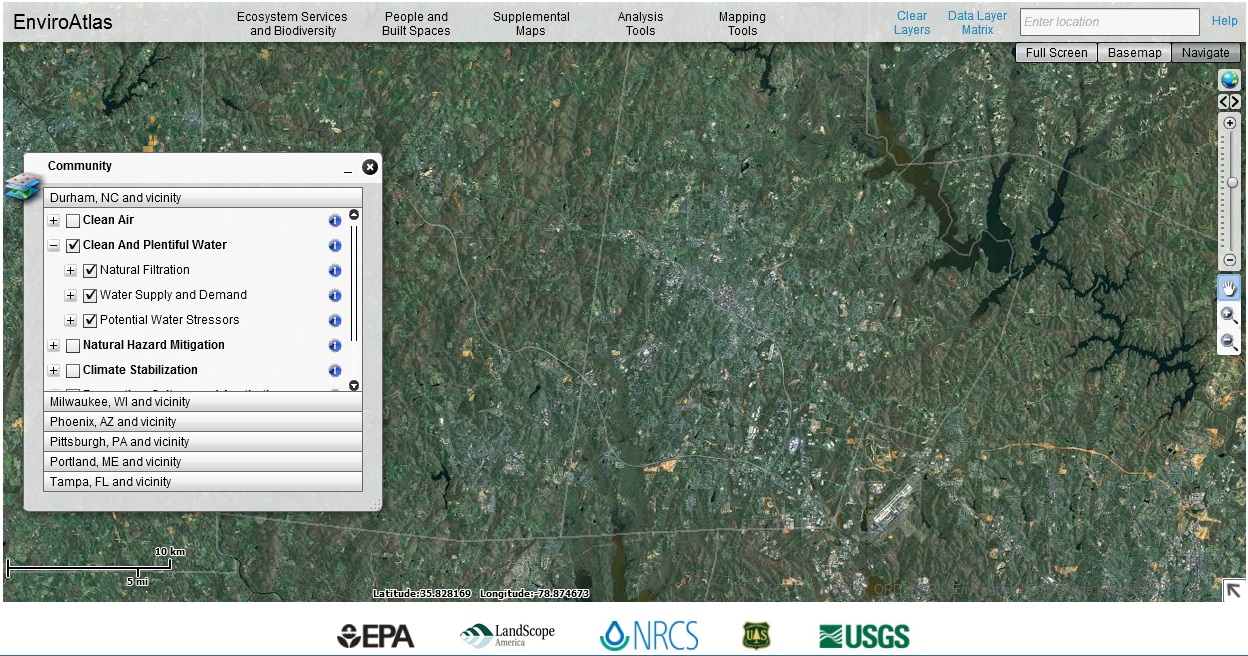The image size is (1248, 656).
Task: Open the Analysis Tools menu
Action: [x=640, y=23]
